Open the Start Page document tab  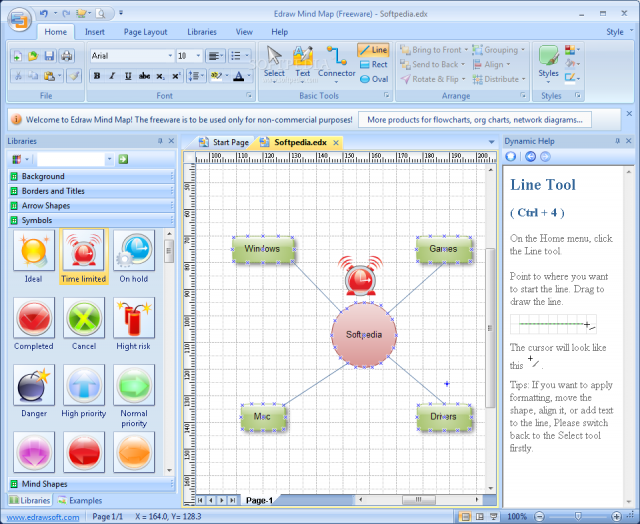(x=224, y=142)
